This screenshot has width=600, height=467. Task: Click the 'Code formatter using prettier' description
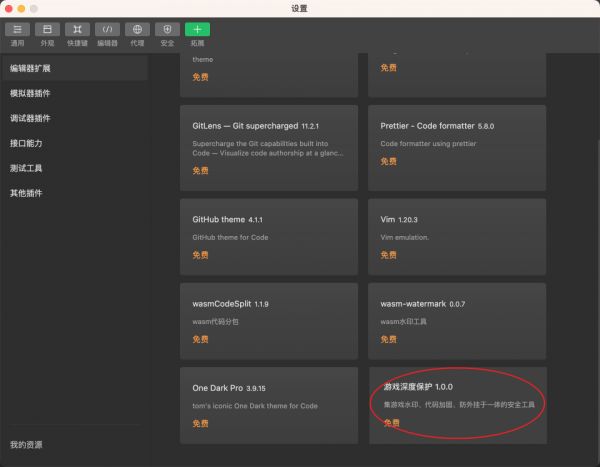428,144
